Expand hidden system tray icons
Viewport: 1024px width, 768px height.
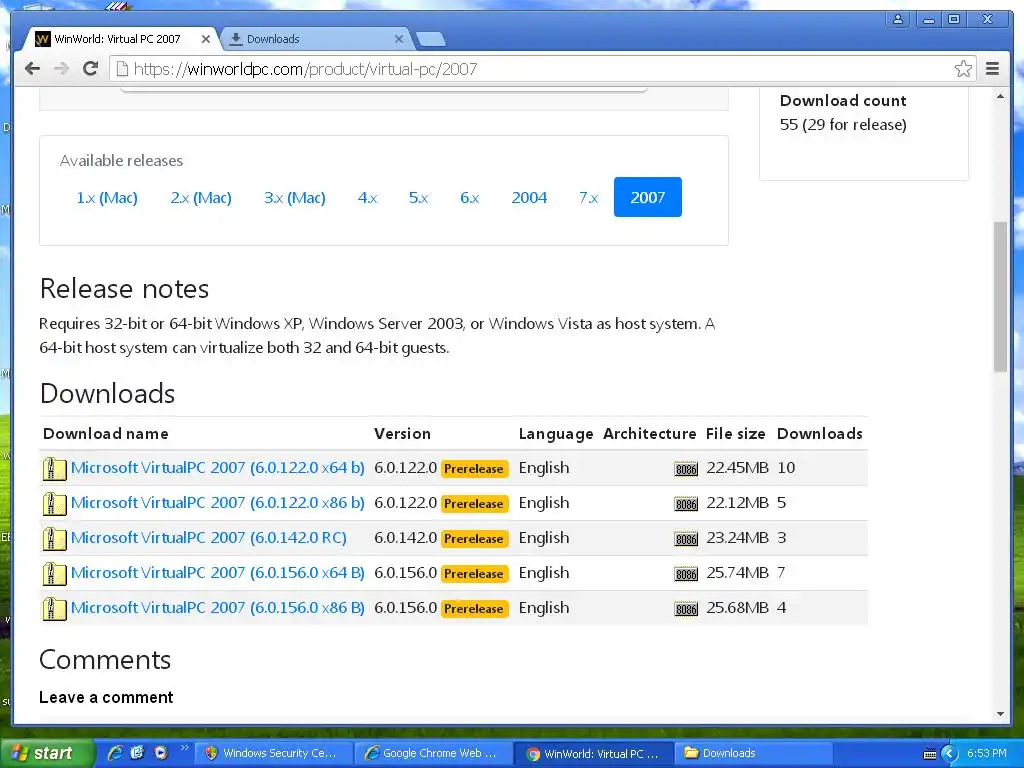pyautogui.click(x=950, y=754)
